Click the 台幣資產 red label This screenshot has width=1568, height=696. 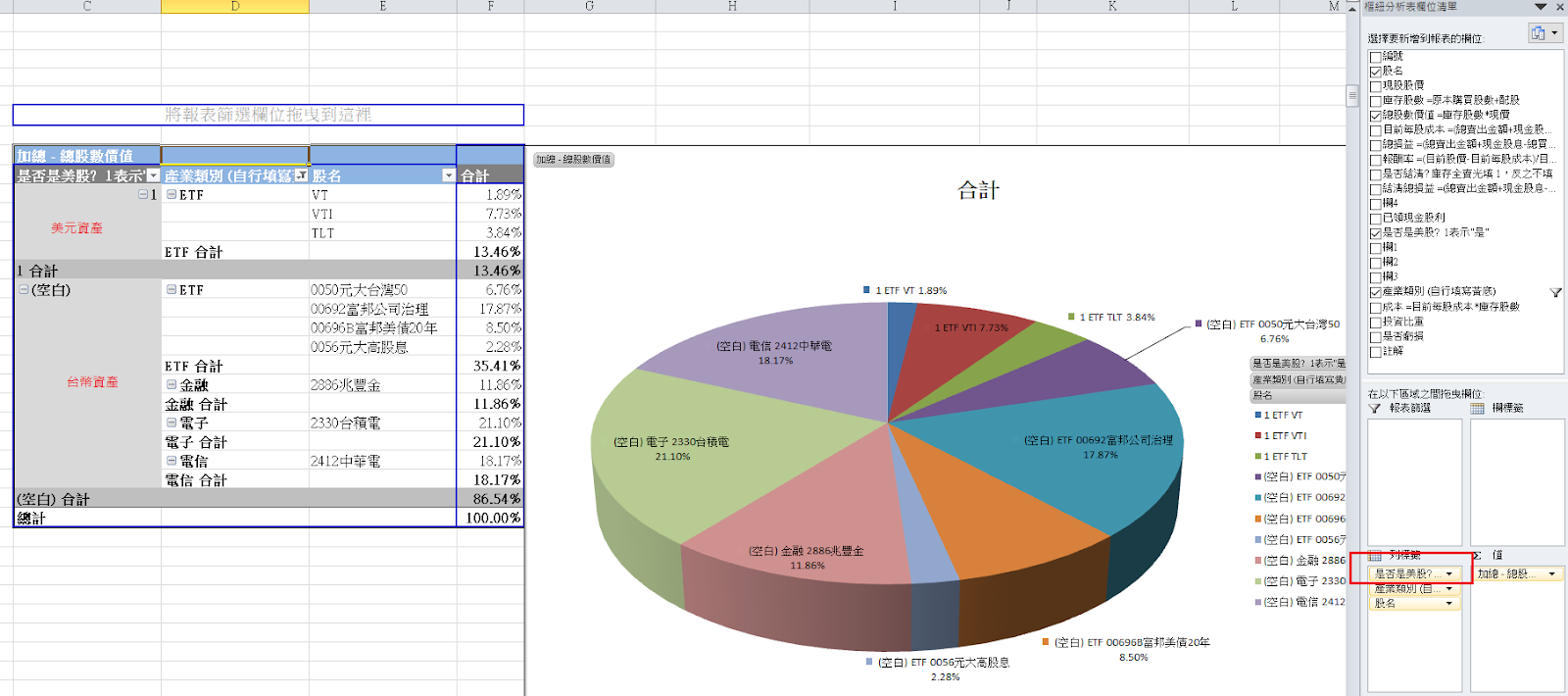(92, 382)
